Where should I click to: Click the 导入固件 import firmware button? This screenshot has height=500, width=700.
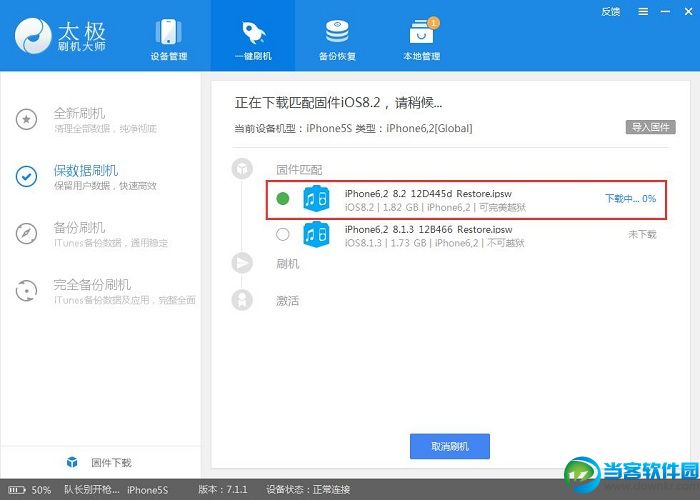tap(650, 127)
